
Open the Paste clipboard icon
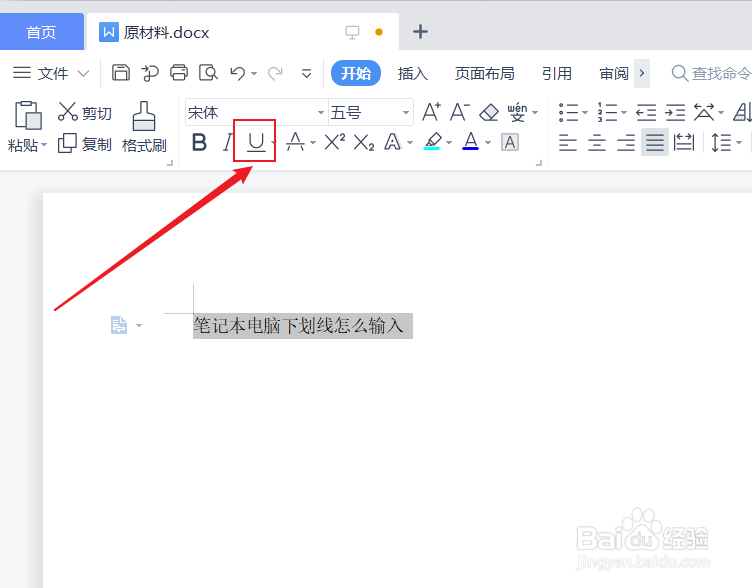tap(28, 115)
